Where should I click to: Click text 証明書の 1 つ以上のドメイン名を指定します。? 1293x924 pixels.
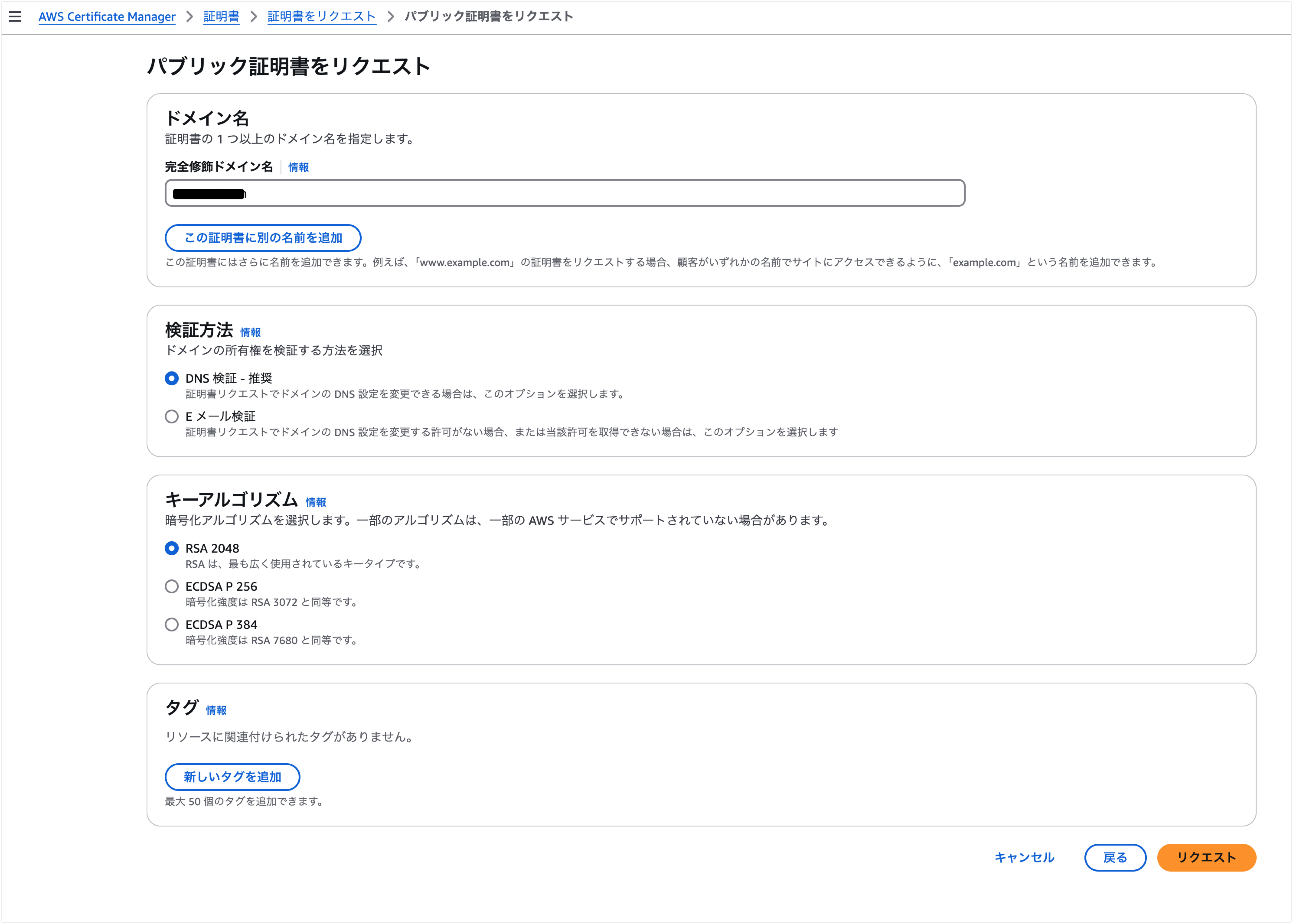[x=291, y=139]
